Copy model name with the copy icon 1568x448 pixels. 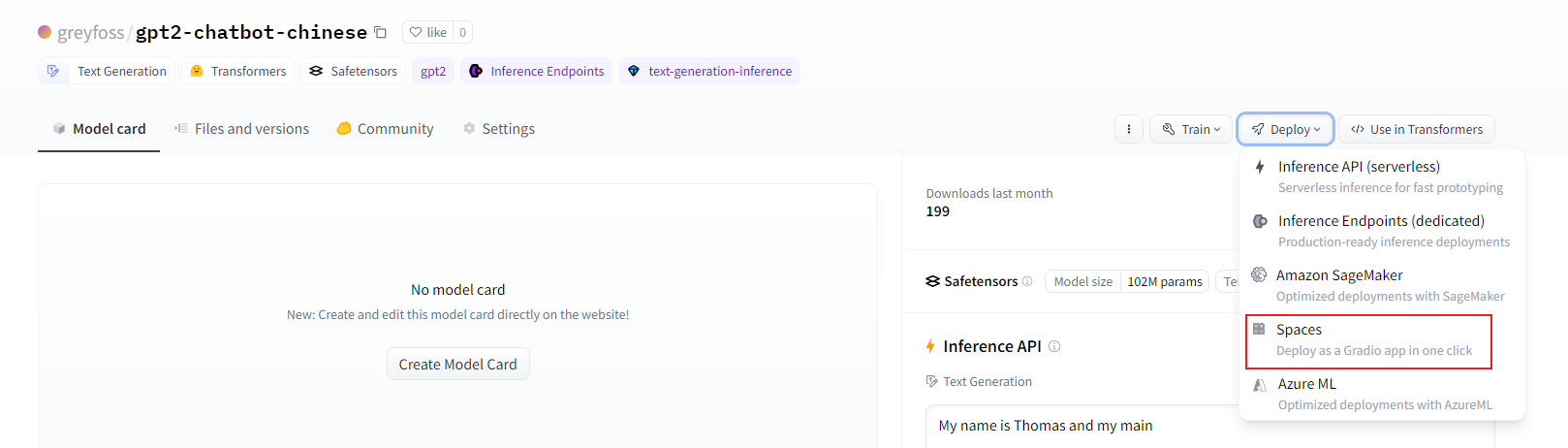pos(381,32)
